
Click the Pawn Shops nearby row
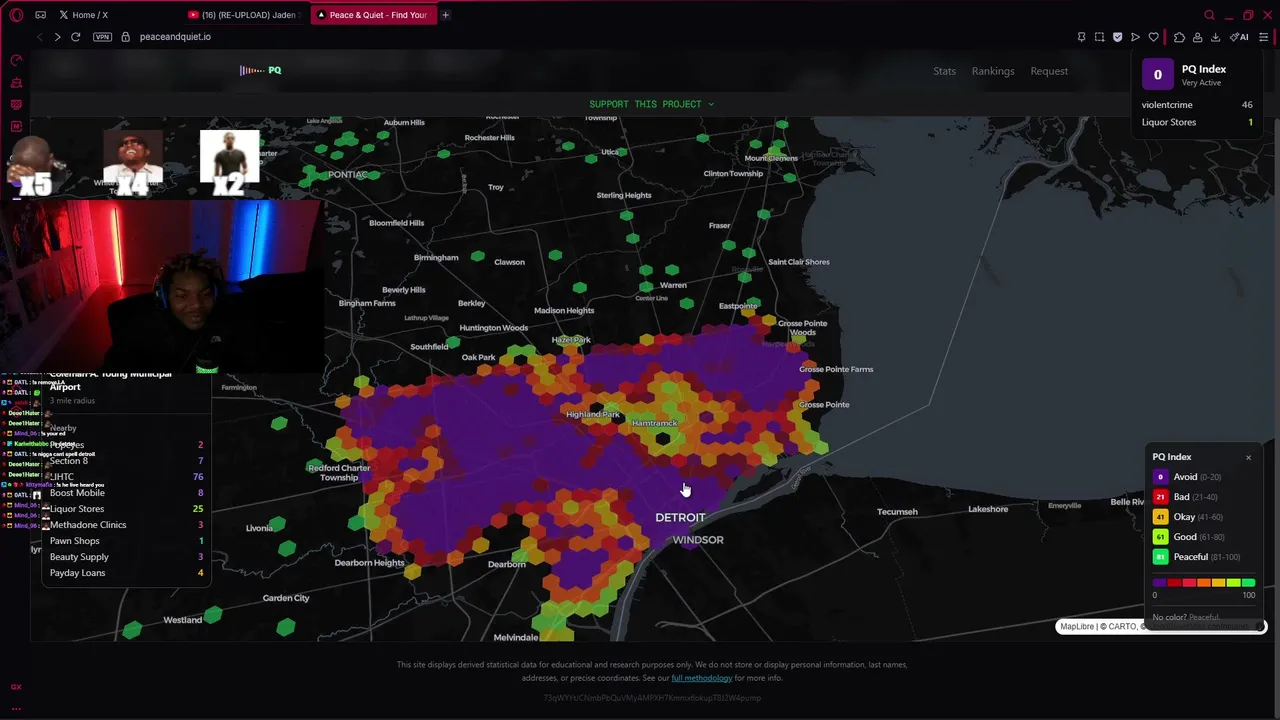[126, 541]
